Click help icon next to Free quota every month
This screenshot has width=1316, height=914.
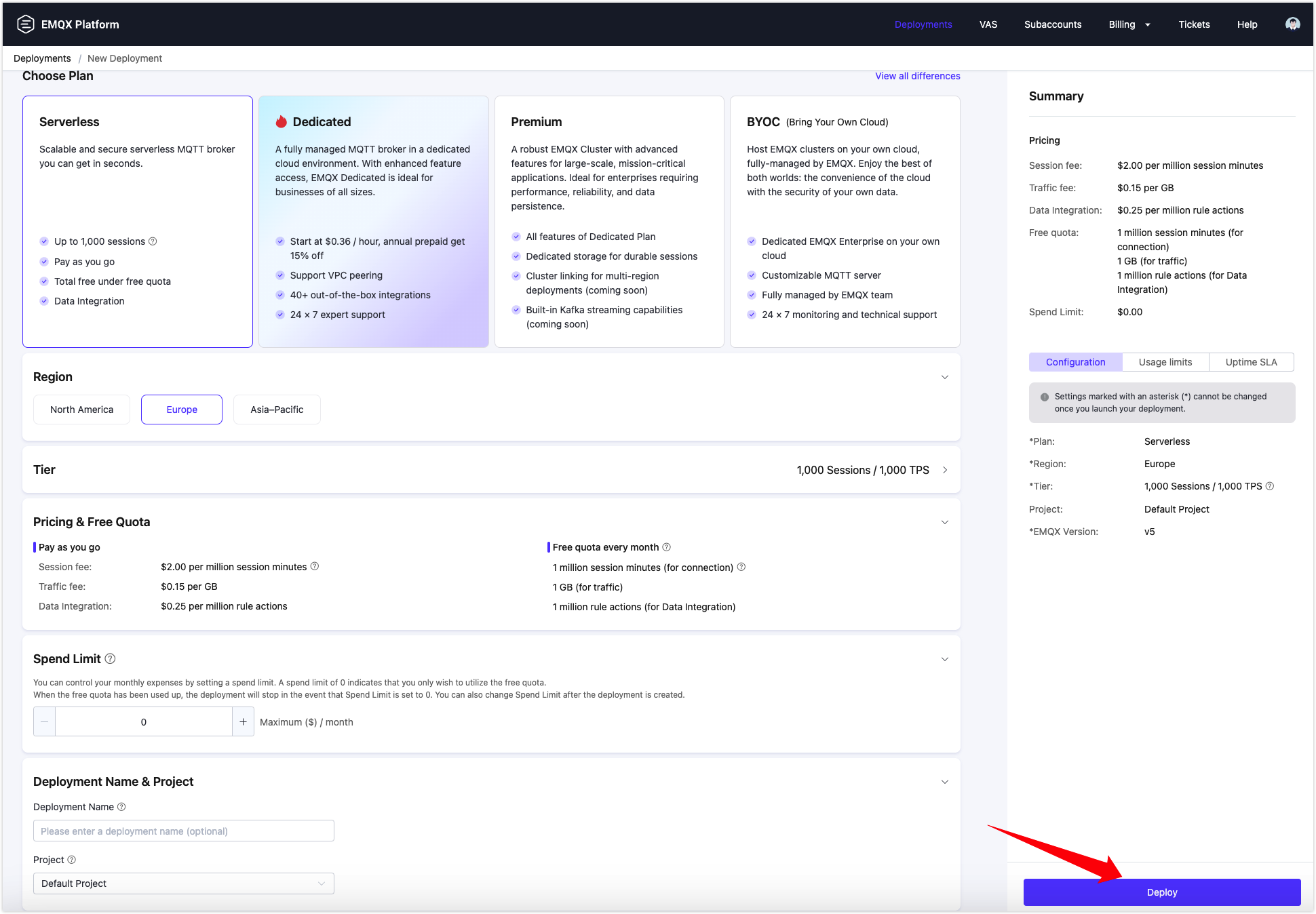point(666,547)
